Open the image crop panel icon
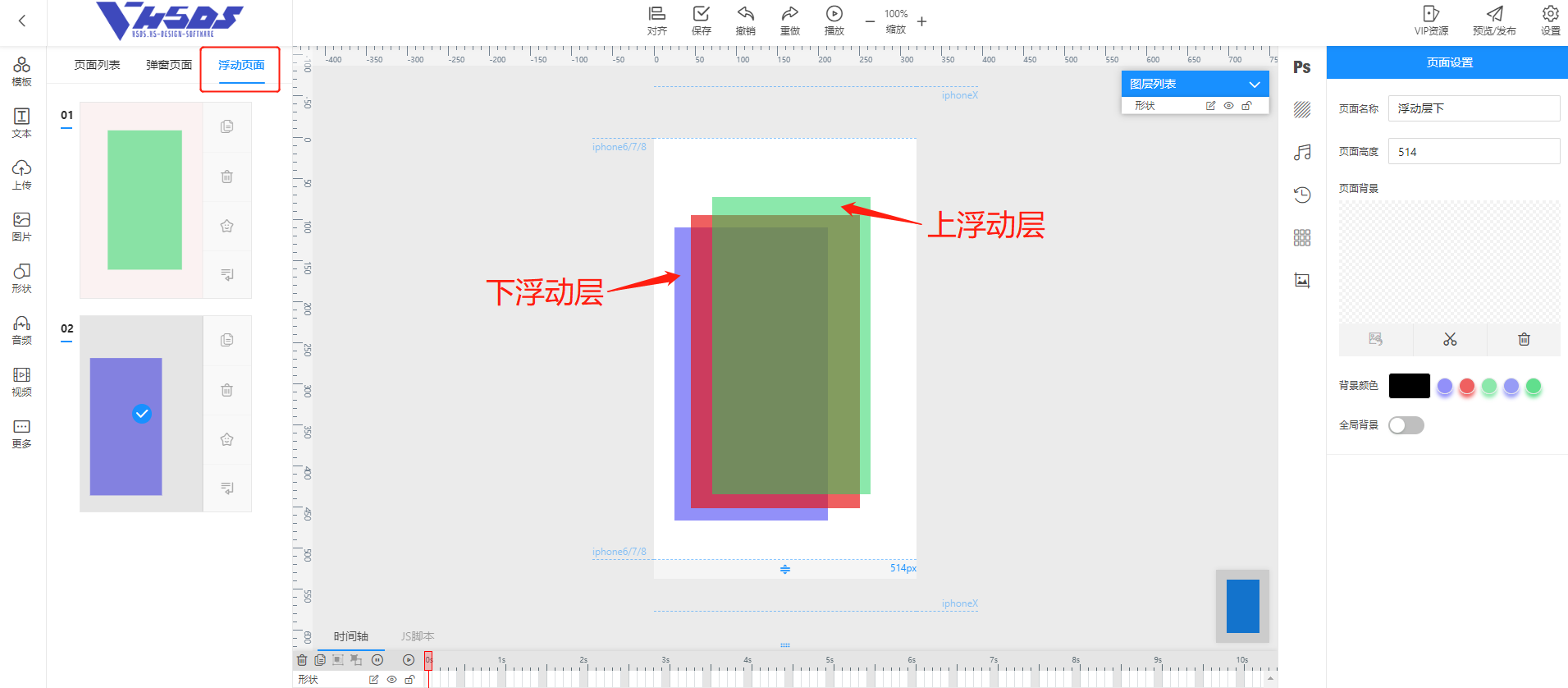This screenshot has height=688, width=1568. (x=1302, y=281)
